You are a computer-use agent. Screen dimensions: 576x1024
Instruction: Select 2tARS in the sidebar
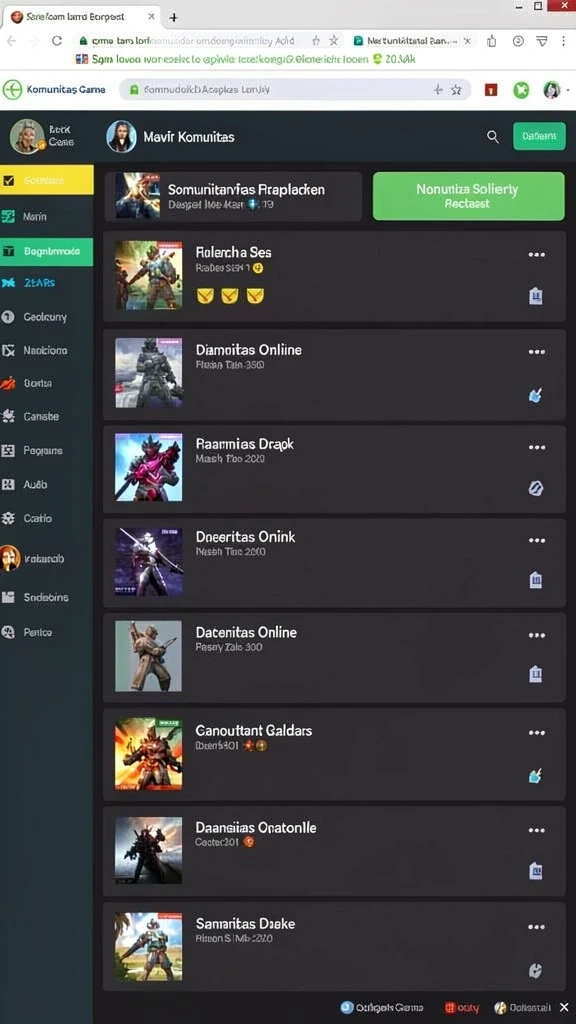39,283
